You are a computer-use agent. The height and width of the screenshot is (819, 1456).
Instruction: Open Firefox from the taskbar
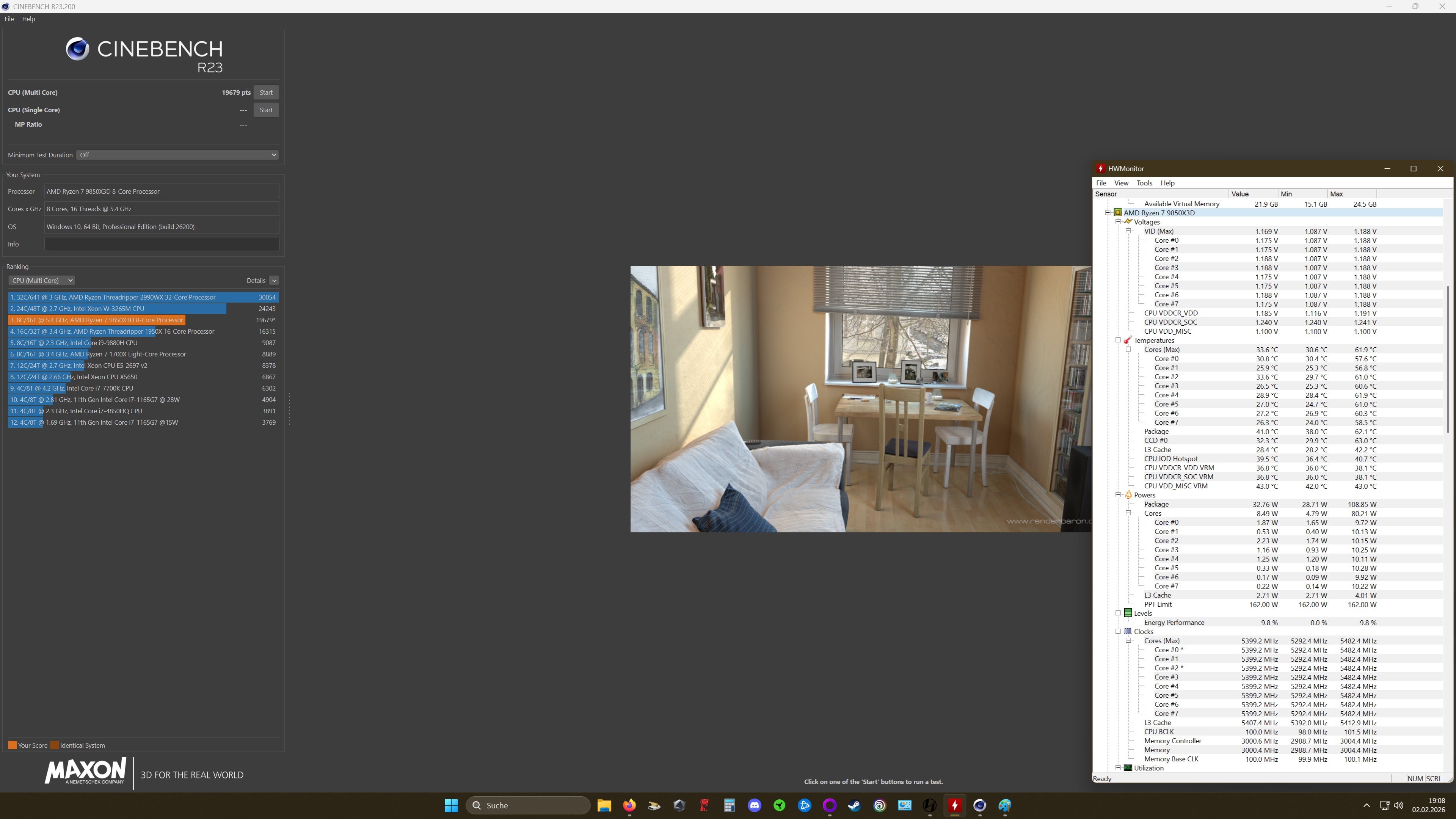[x=629, y=805]
